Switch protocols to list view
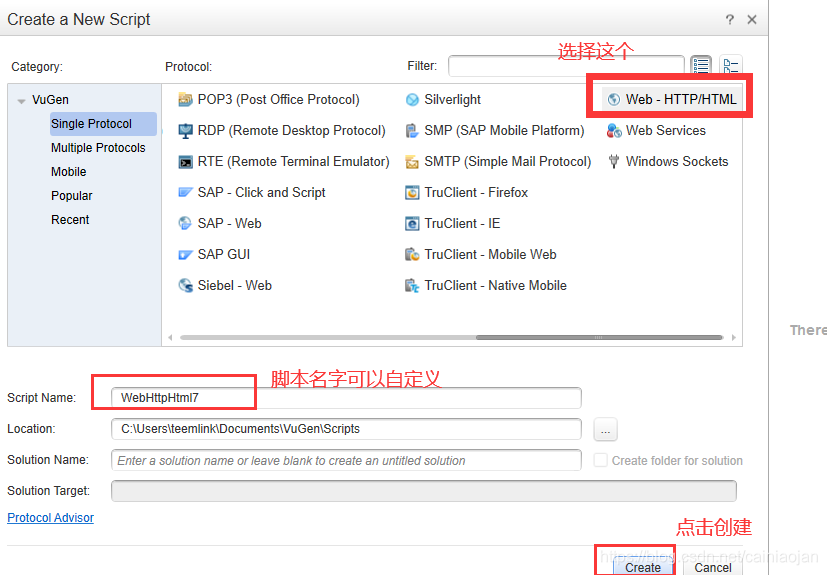This screenshot has width=827, height=575. (701, 66)
